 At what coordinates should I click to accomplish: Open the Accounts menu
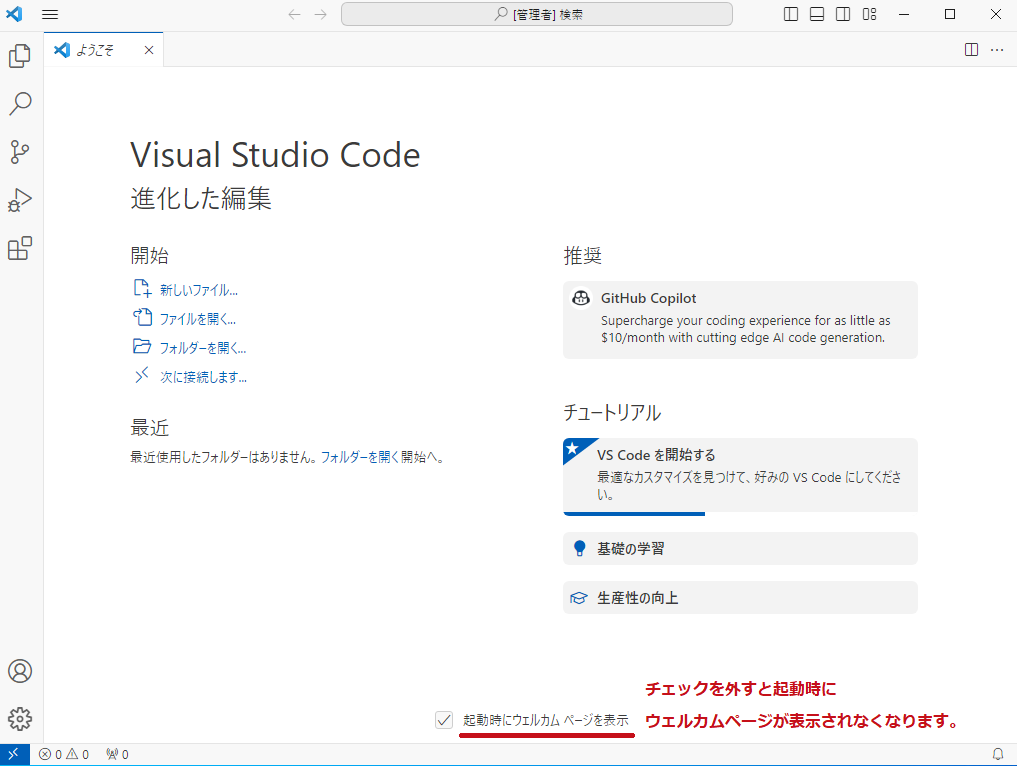tap(20, 671)
